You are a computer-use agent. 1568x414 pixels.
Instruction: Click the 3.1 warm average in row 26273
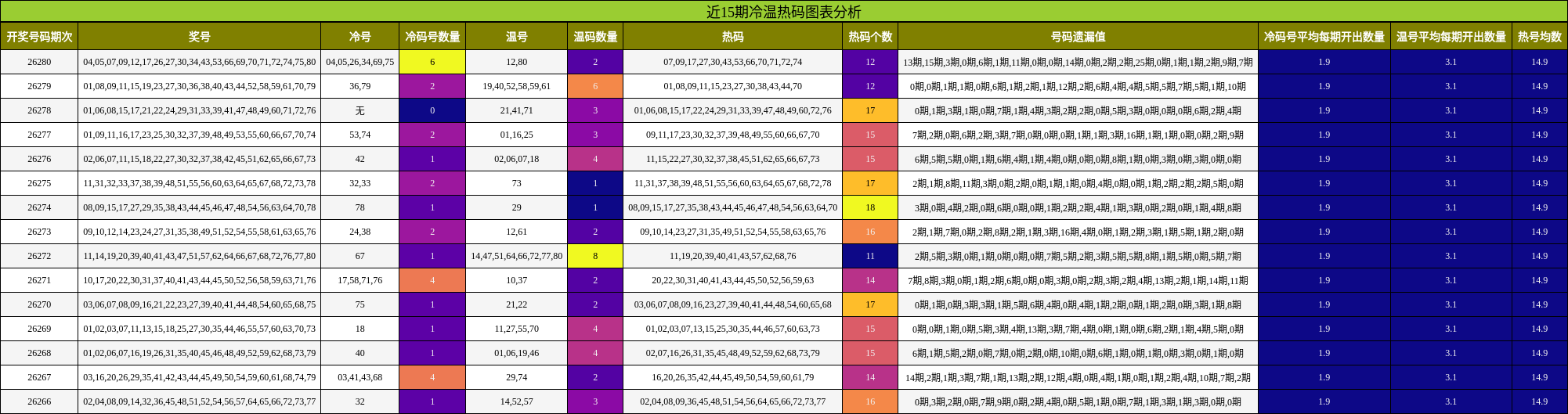[1451, 232]
